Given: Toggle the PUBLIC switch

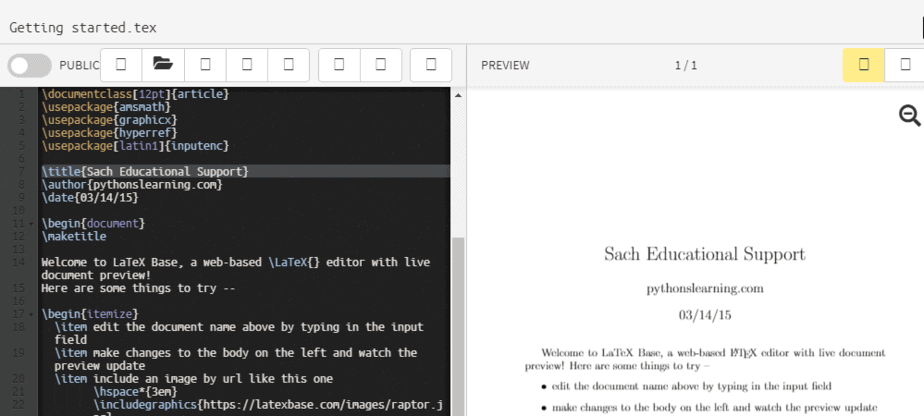Looking at the screenshot, I should (29, 65).
